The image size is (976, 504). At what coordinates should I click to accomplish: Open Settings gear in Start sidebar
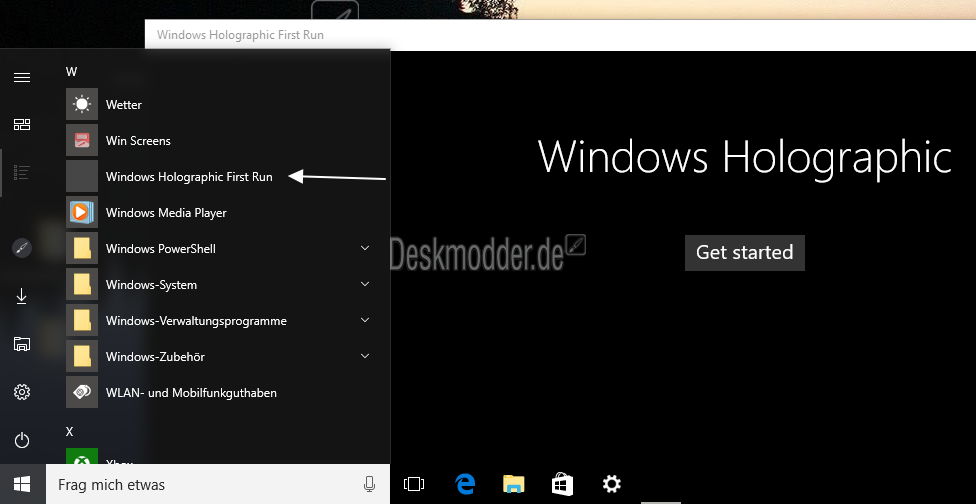coord(22,392)
